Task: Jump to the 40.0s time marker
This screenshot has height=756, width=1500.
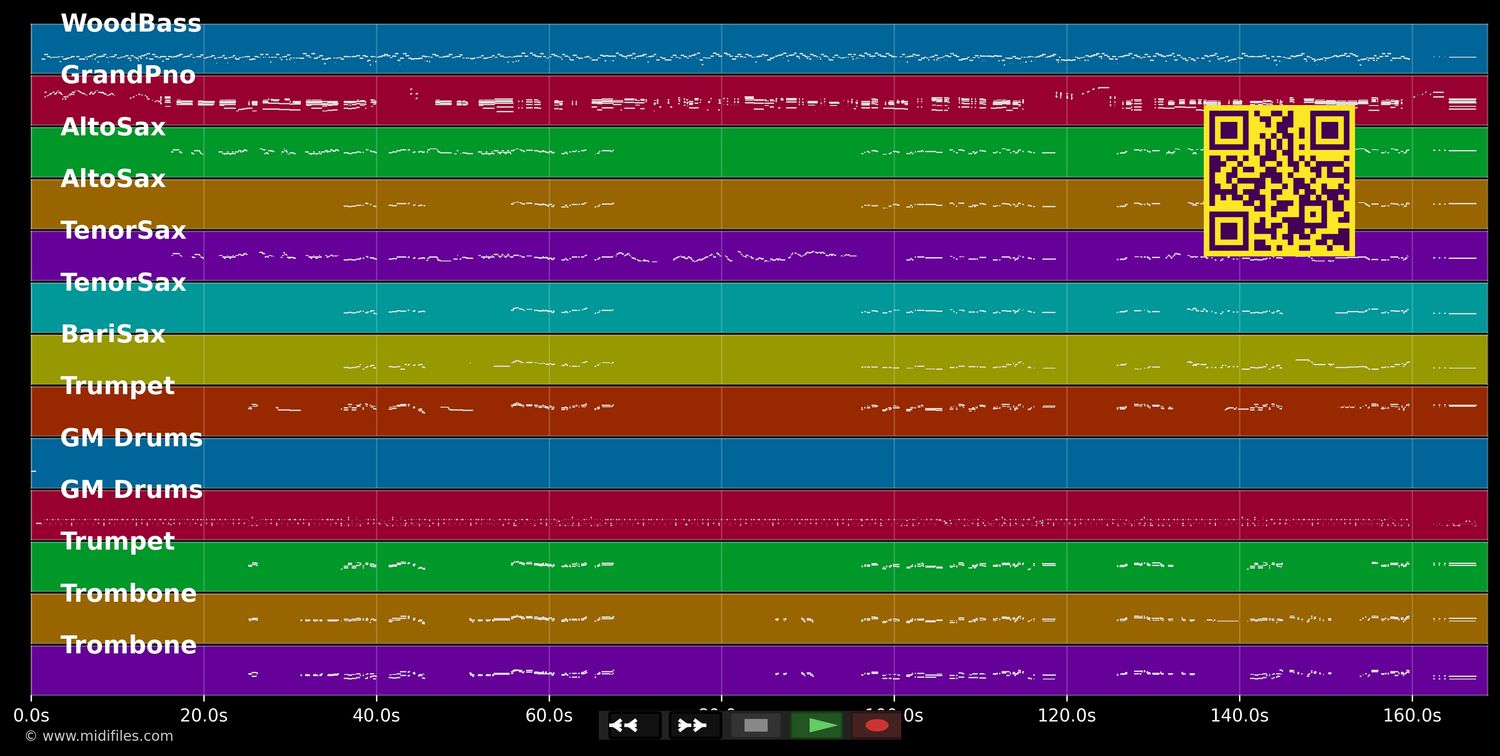Action: pyautogui.click(x=377, y=716)
